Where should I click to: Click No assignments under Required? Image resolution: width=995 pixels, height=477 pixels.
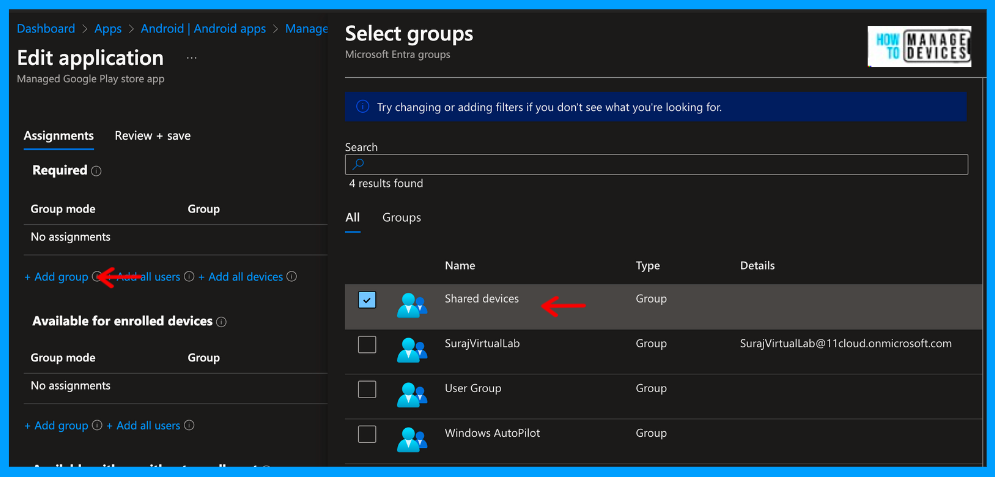[70, 237]
